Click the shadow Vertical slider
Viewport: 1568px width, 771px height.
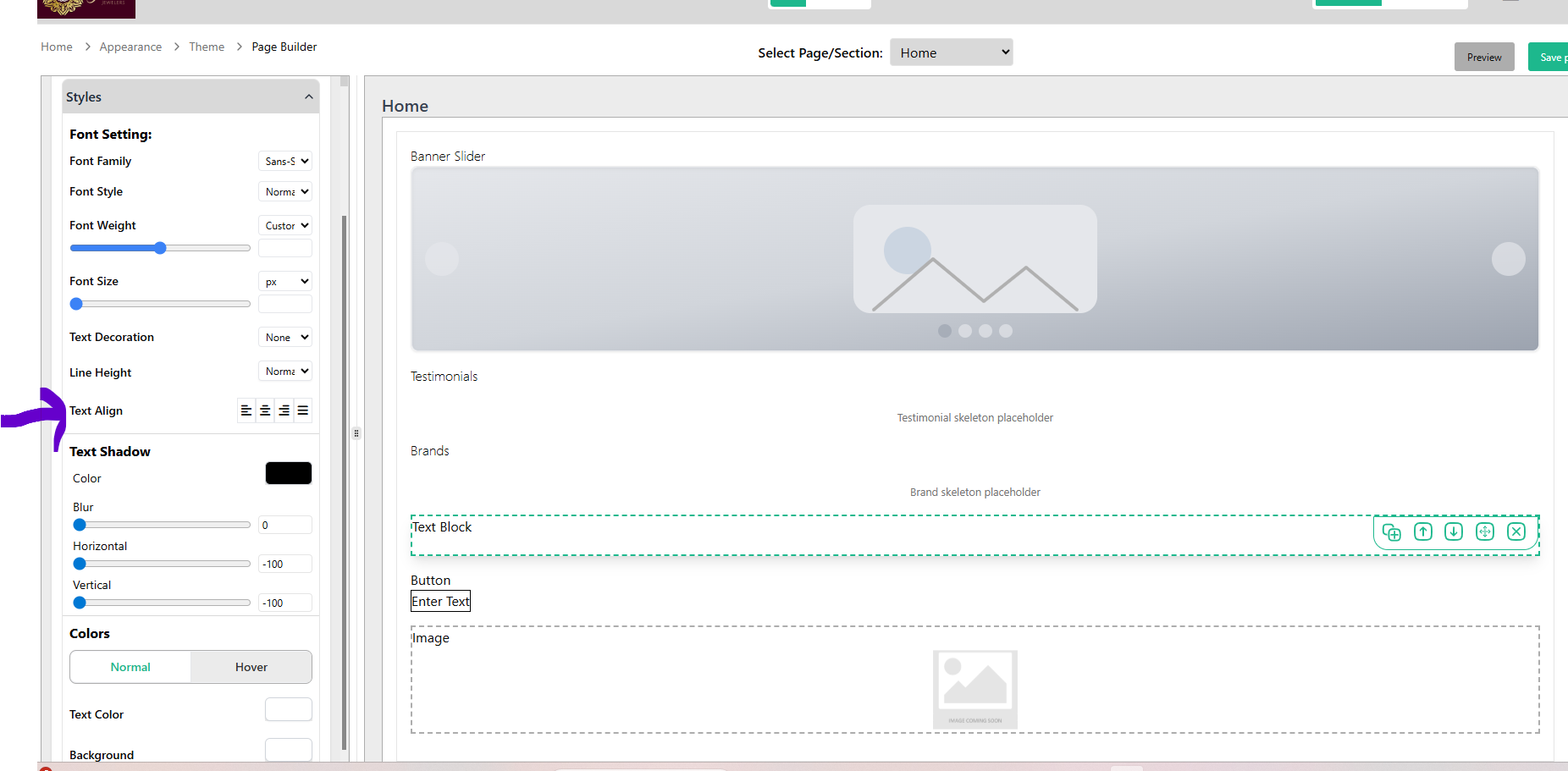coord(162,603)
